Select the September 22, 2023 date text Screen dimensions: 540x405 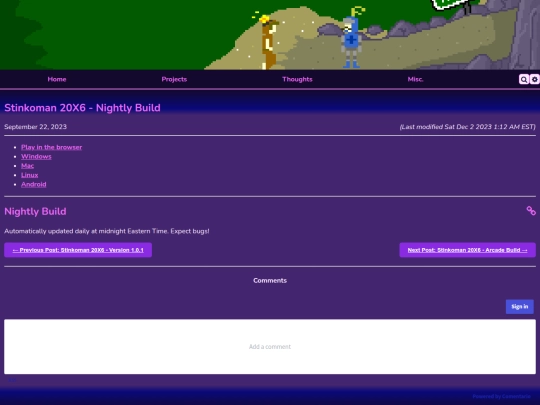35,127
